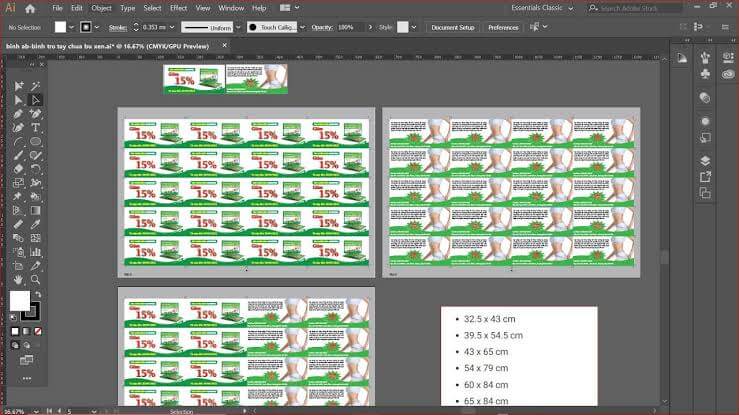Select the Column Graph tool

tap(35, 252)
